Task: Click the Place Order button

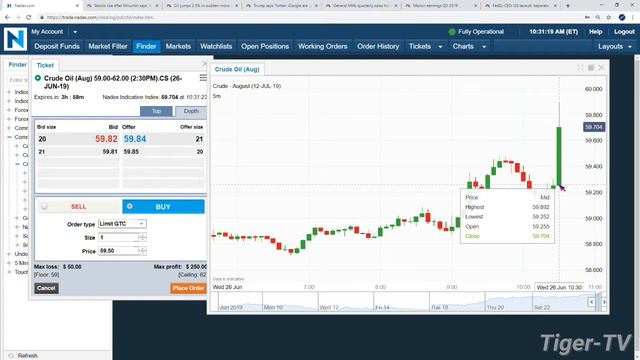Action: [188, 288]
